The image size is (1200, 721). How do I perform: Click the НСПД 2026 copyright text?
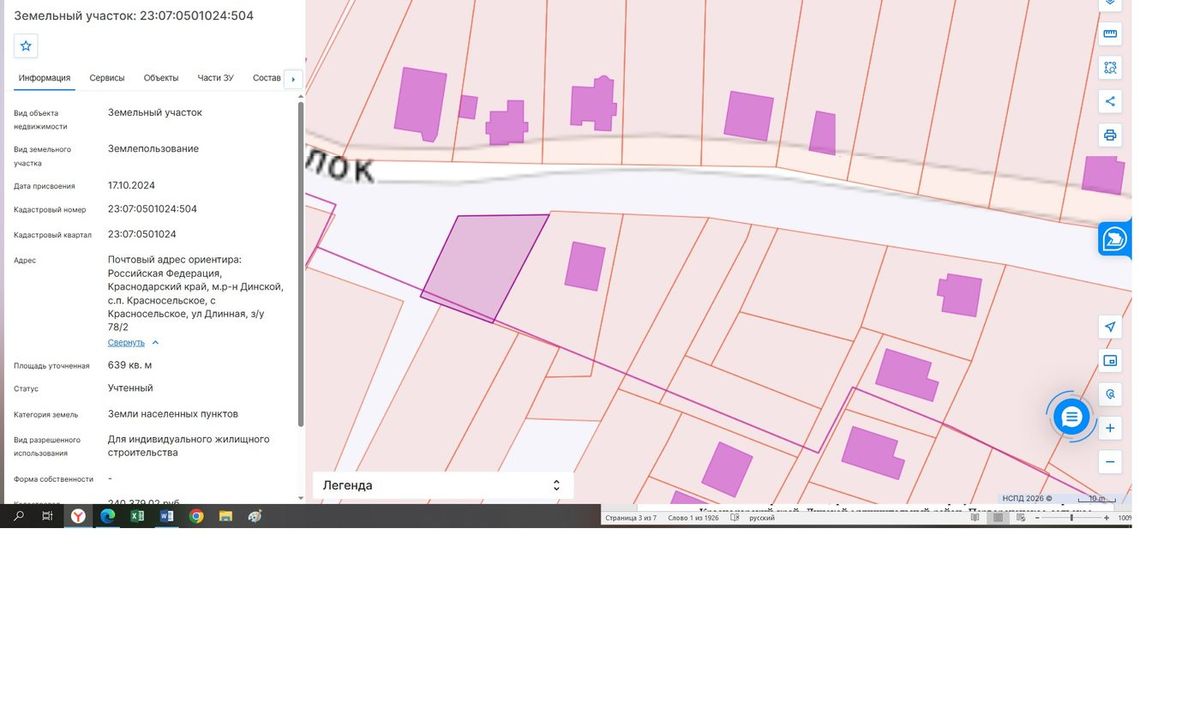(1027, 498)
